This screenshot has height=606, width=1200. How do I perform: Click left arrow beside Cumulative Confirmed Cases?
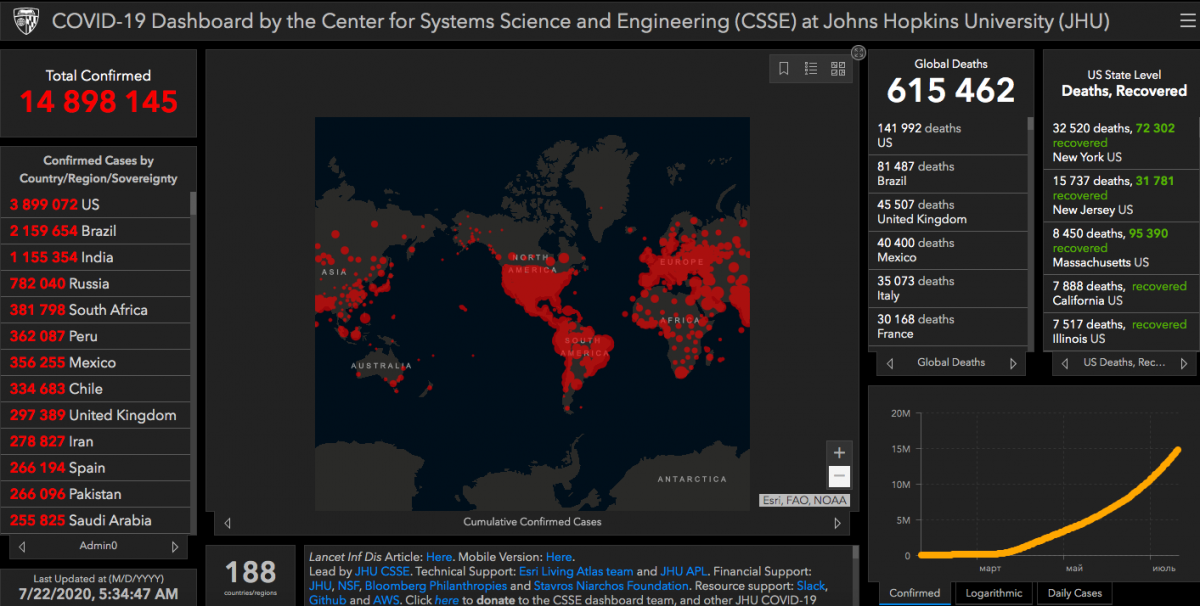(x=227, y=522)
